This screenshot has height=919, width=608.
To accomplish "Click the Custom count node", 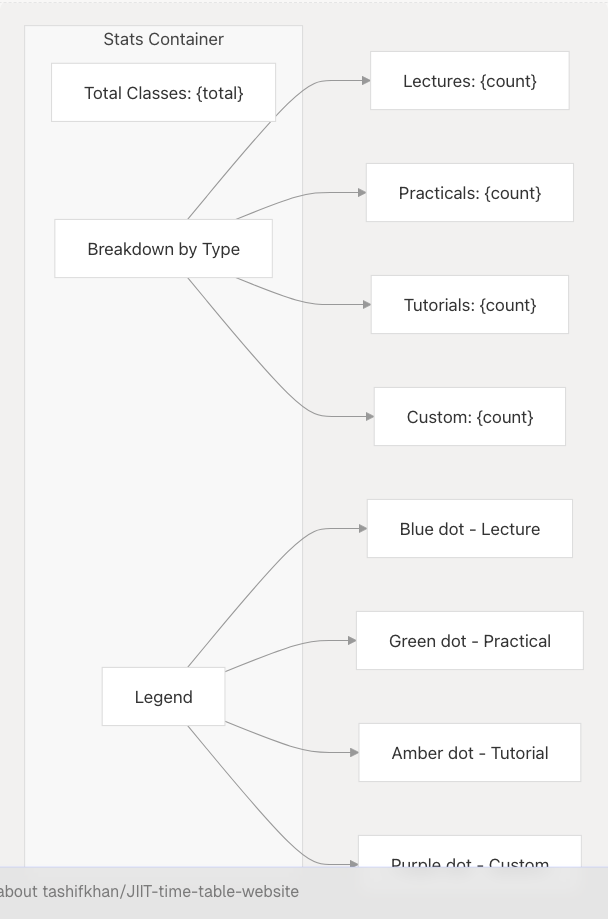I will pos(469,417).
